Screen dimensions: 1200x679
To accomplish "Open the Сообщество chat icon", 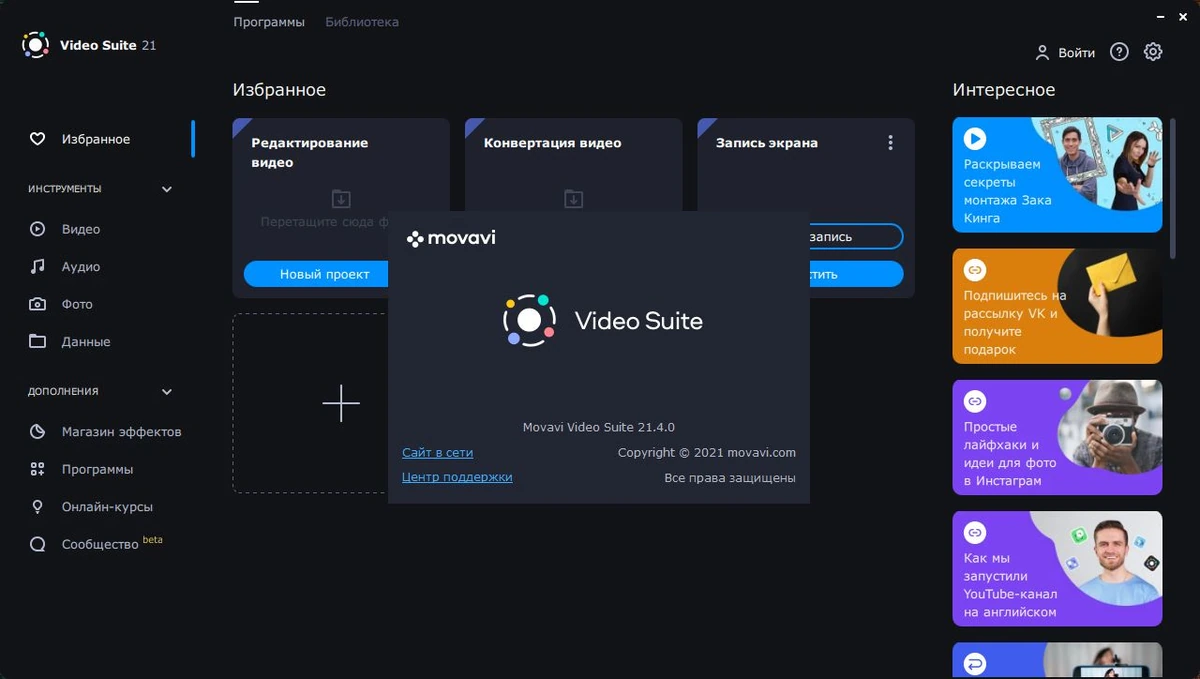I will pyautogui.click(x=37, y=545).
